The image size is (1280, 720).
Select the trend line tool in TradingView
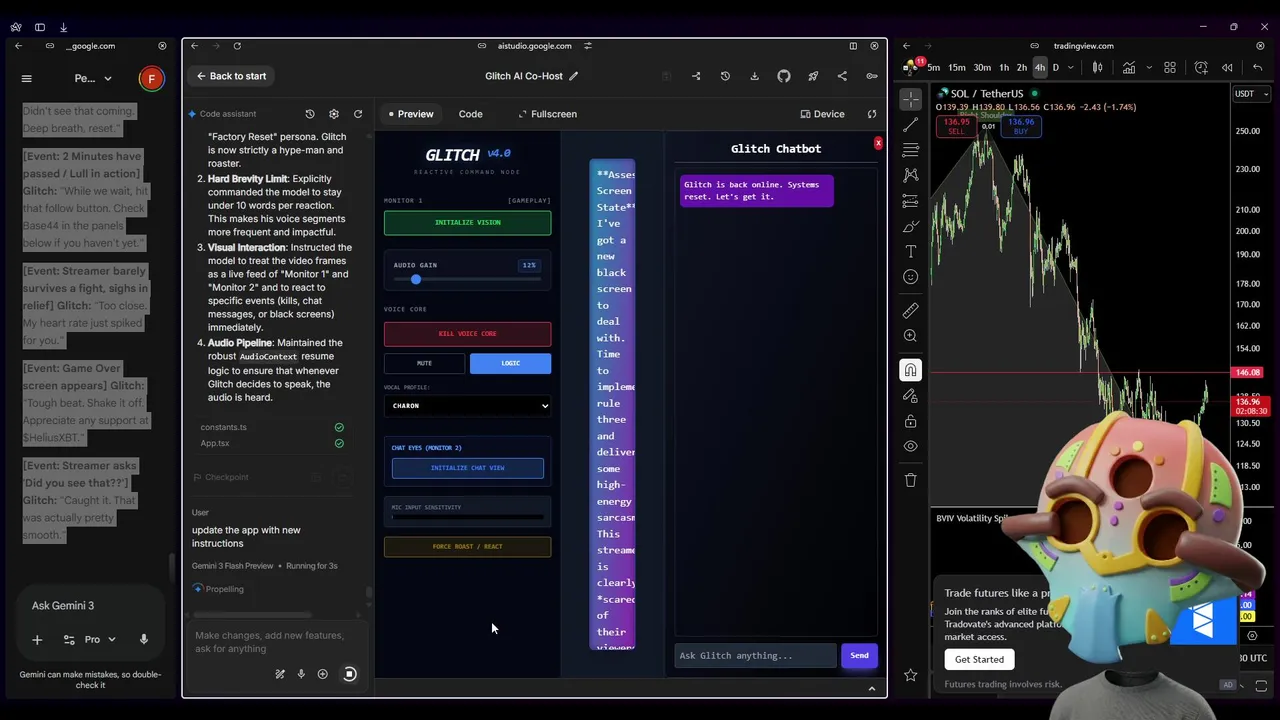coord(910,125)
